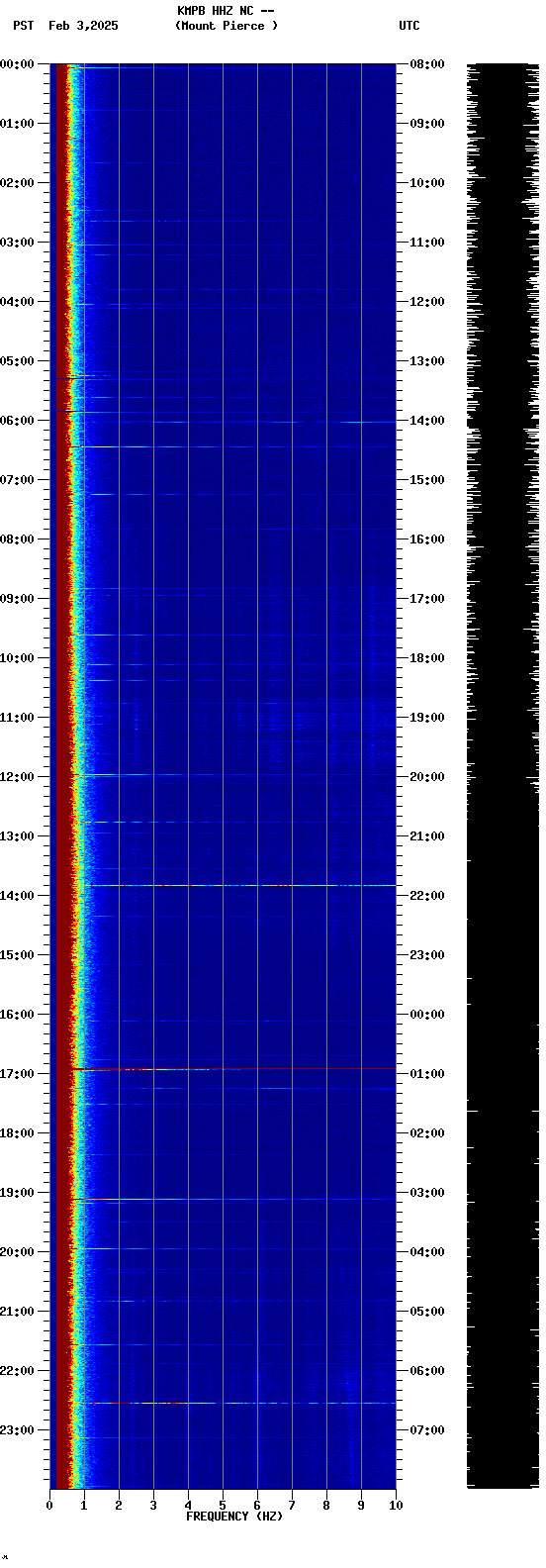
Task: Click the "11:00" UTC time label
Action: click(427, 243)
